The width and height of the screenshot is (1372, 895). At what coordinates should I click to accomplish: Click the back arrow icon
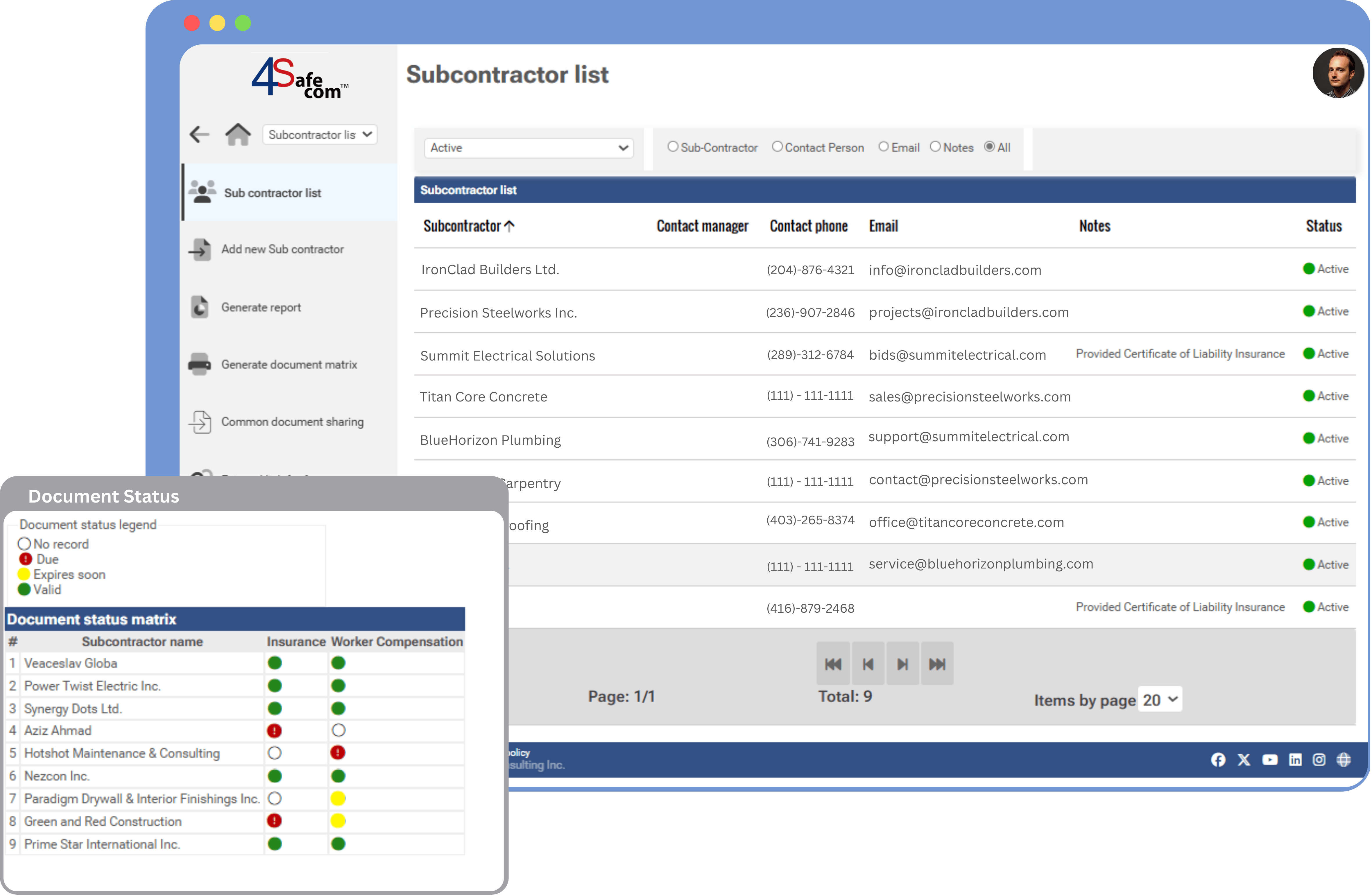click(199, 135)
